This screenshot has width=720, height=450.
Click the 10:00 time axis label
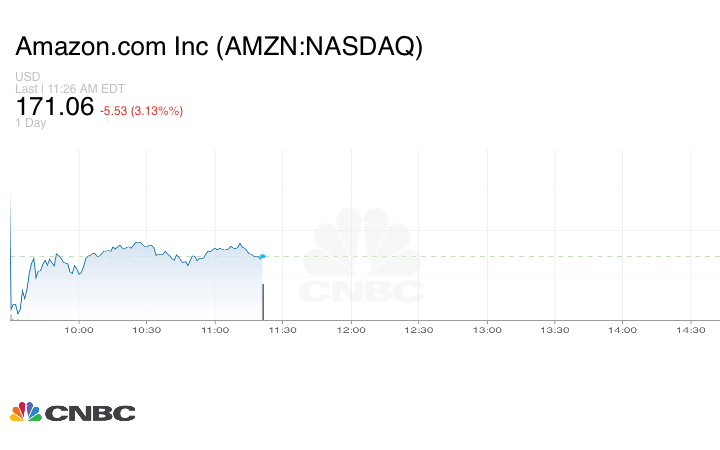click(x=79, y=330)
